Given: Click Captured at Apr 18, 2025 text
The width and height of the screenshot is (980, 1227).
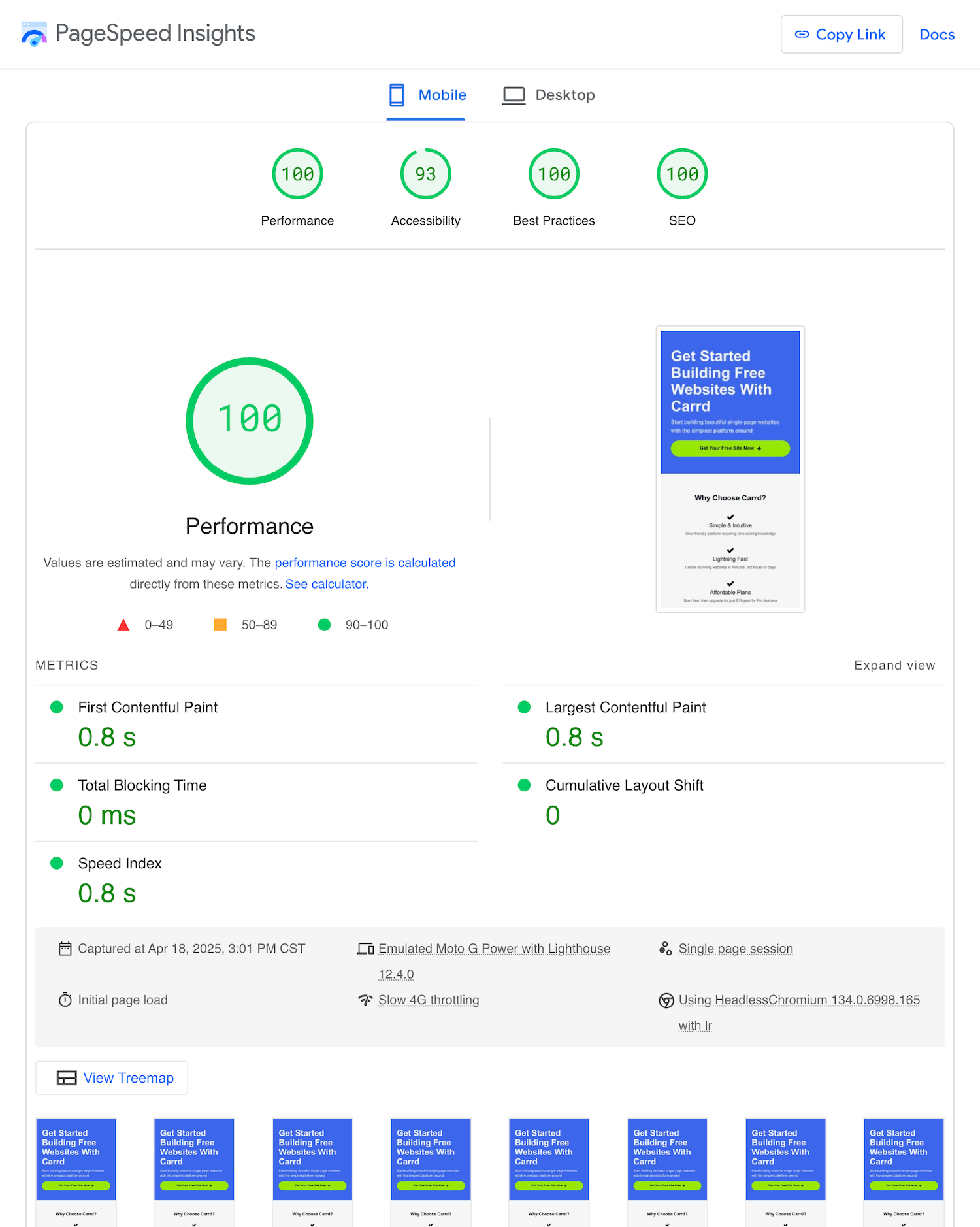Looking at the screenshot, I should [191, 949].
